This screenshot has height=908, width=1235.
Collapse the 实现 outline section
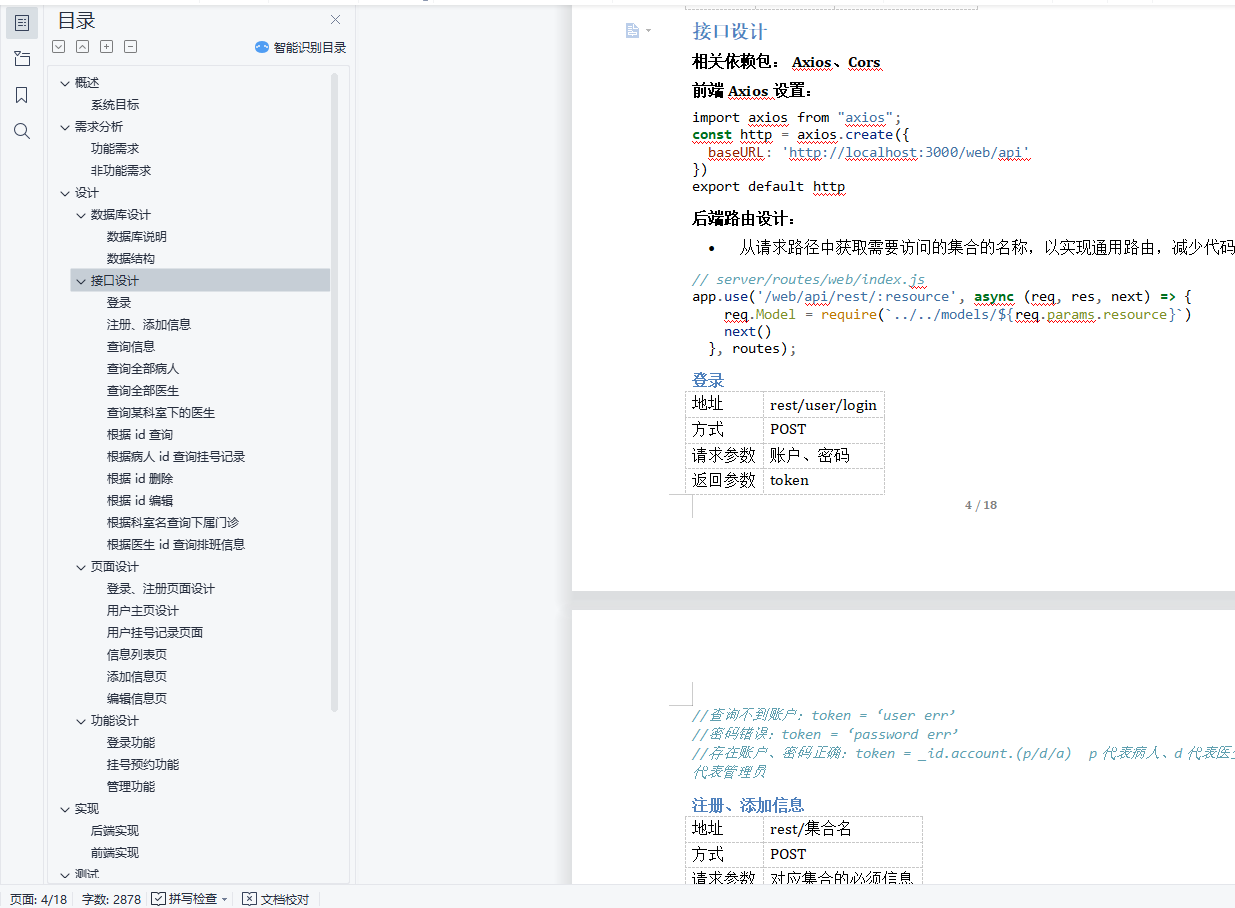[65, 809]
